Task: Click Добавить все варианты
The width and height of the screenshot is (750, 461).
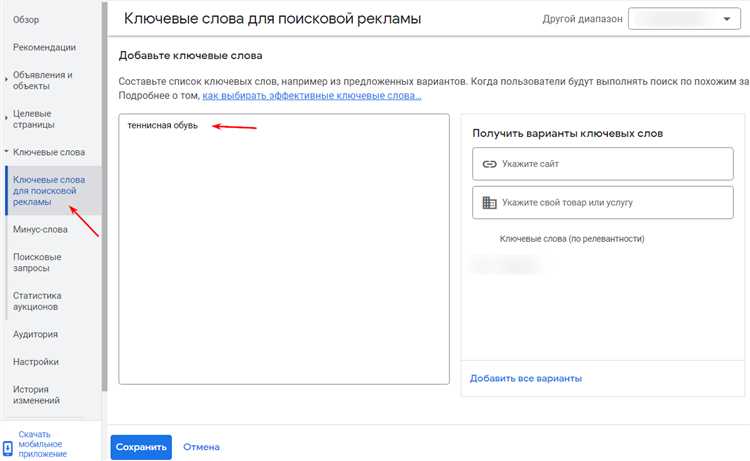Action: click(x=526, y=378)
